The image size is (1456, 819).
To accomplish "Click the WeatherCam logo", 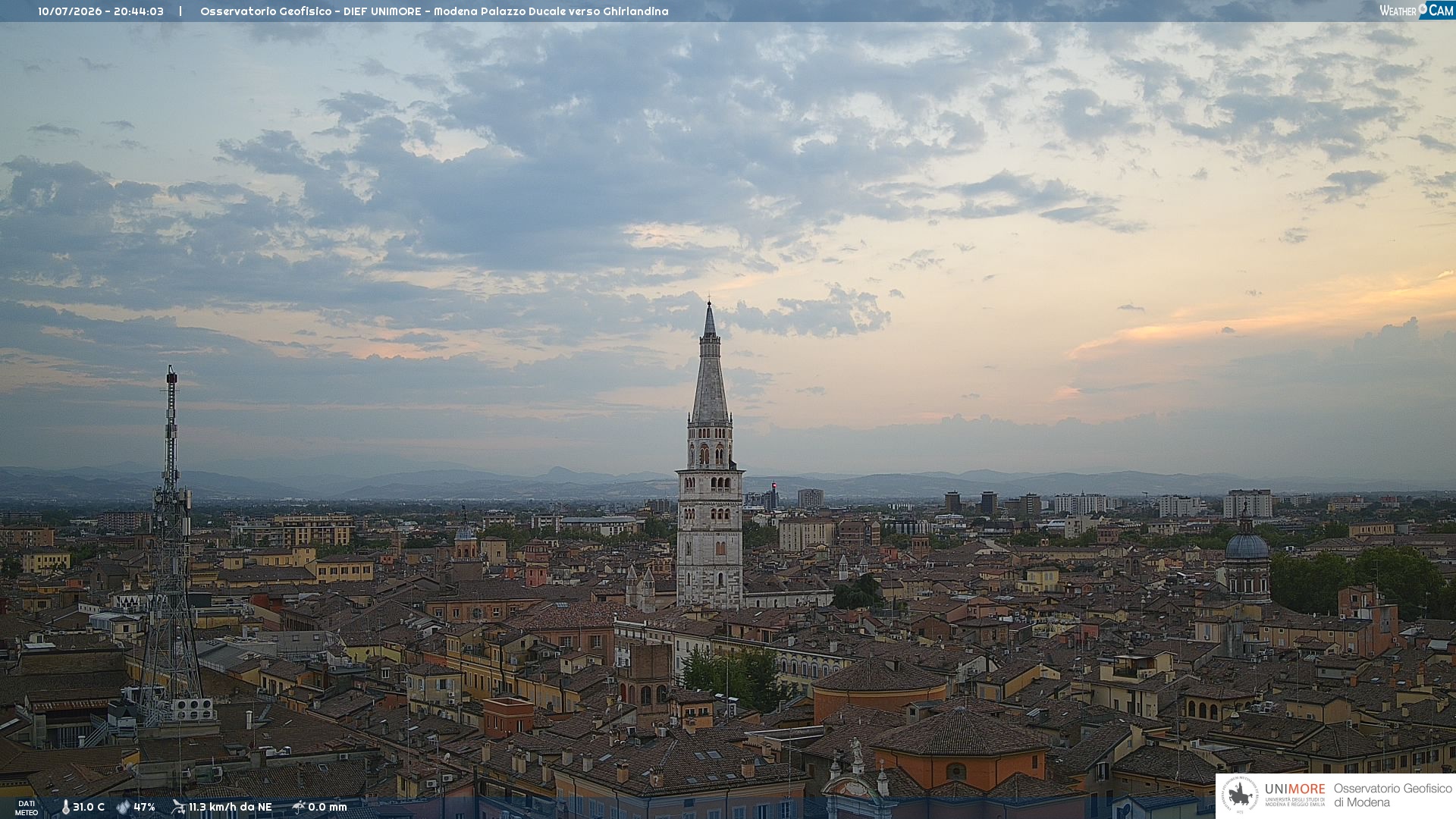I will [x=1417, y=10].
